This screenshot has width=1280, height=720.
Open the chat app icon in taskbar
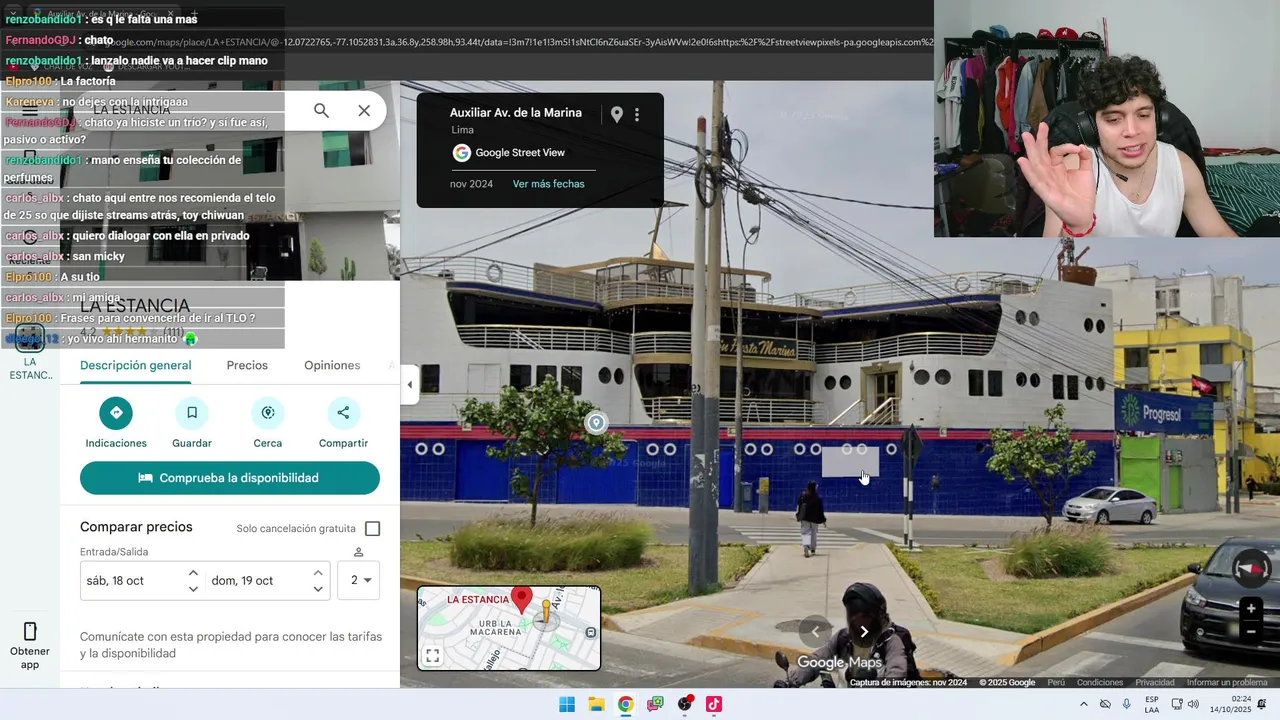click(655, 704)
